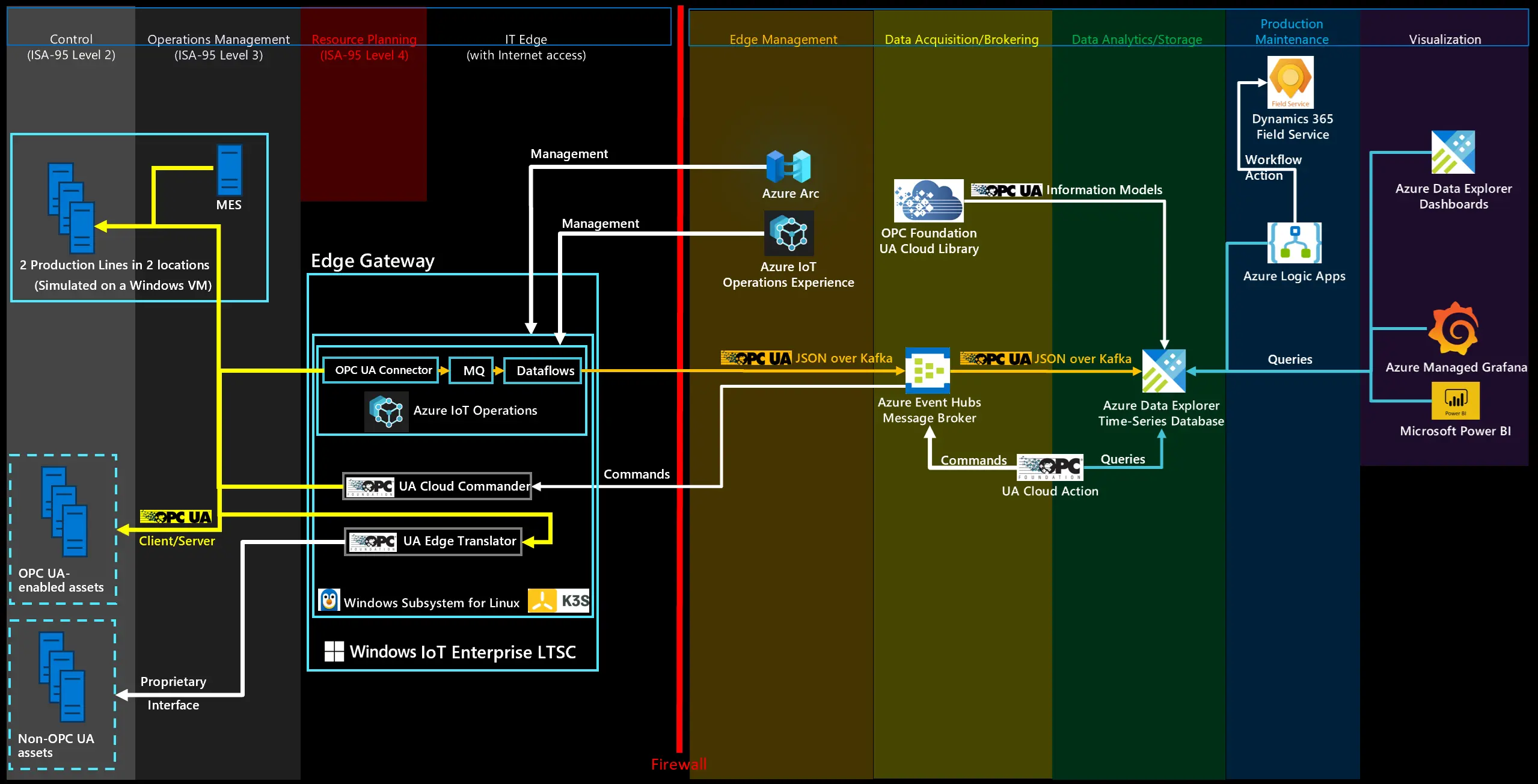
Task: Click the Dynamics 365 Field Service icon
Action: [x=1290, y=82]
